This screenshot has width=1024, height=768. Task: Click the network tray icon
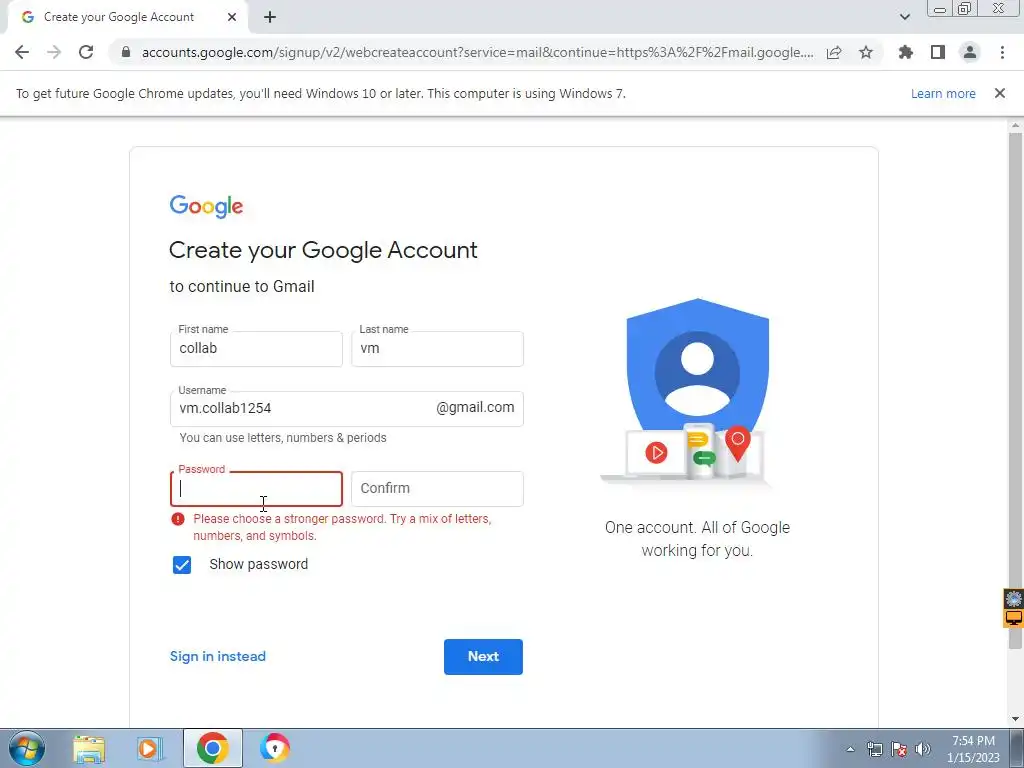click(874, 750)
